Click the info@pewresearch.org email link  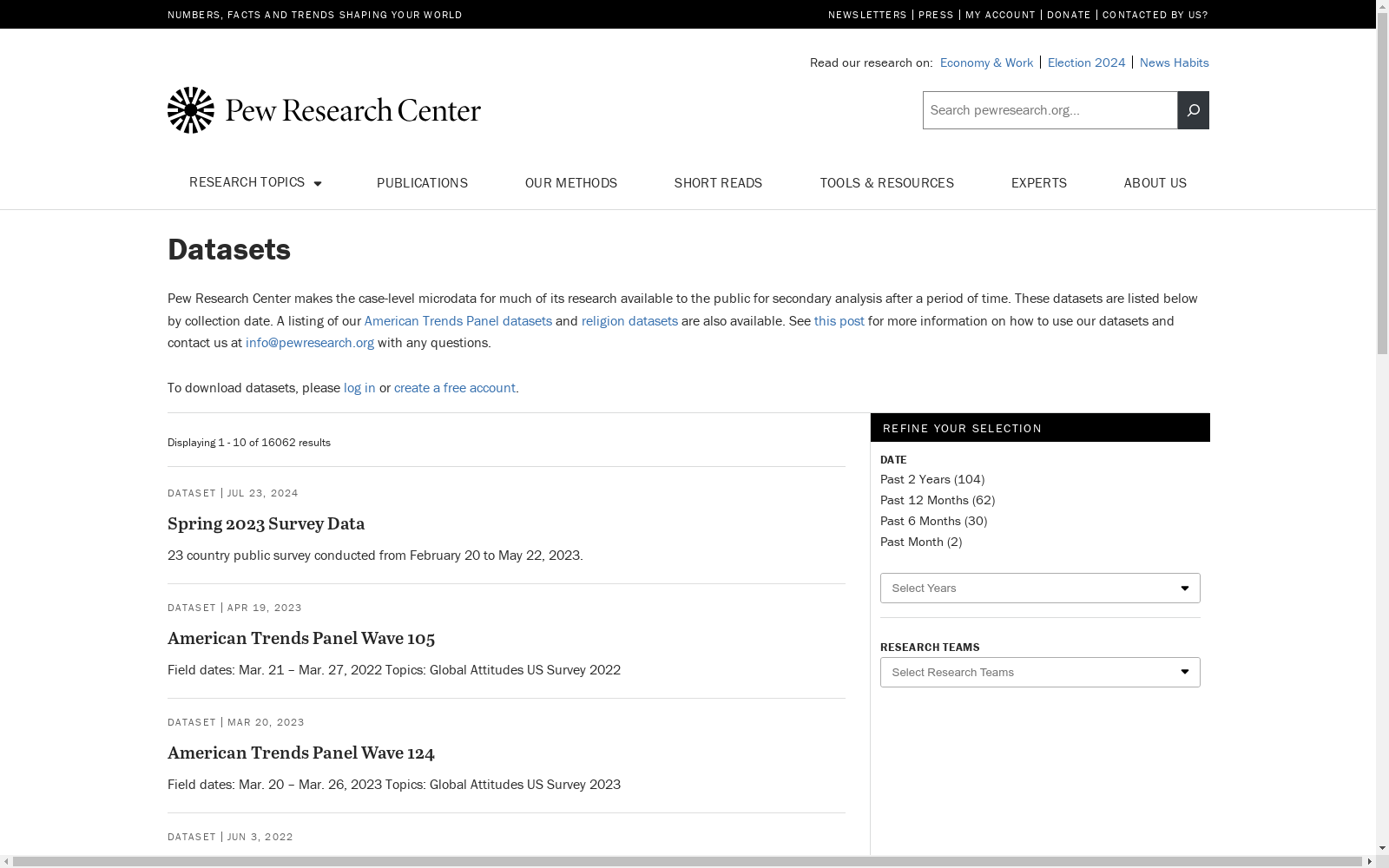tap(310, 343)
